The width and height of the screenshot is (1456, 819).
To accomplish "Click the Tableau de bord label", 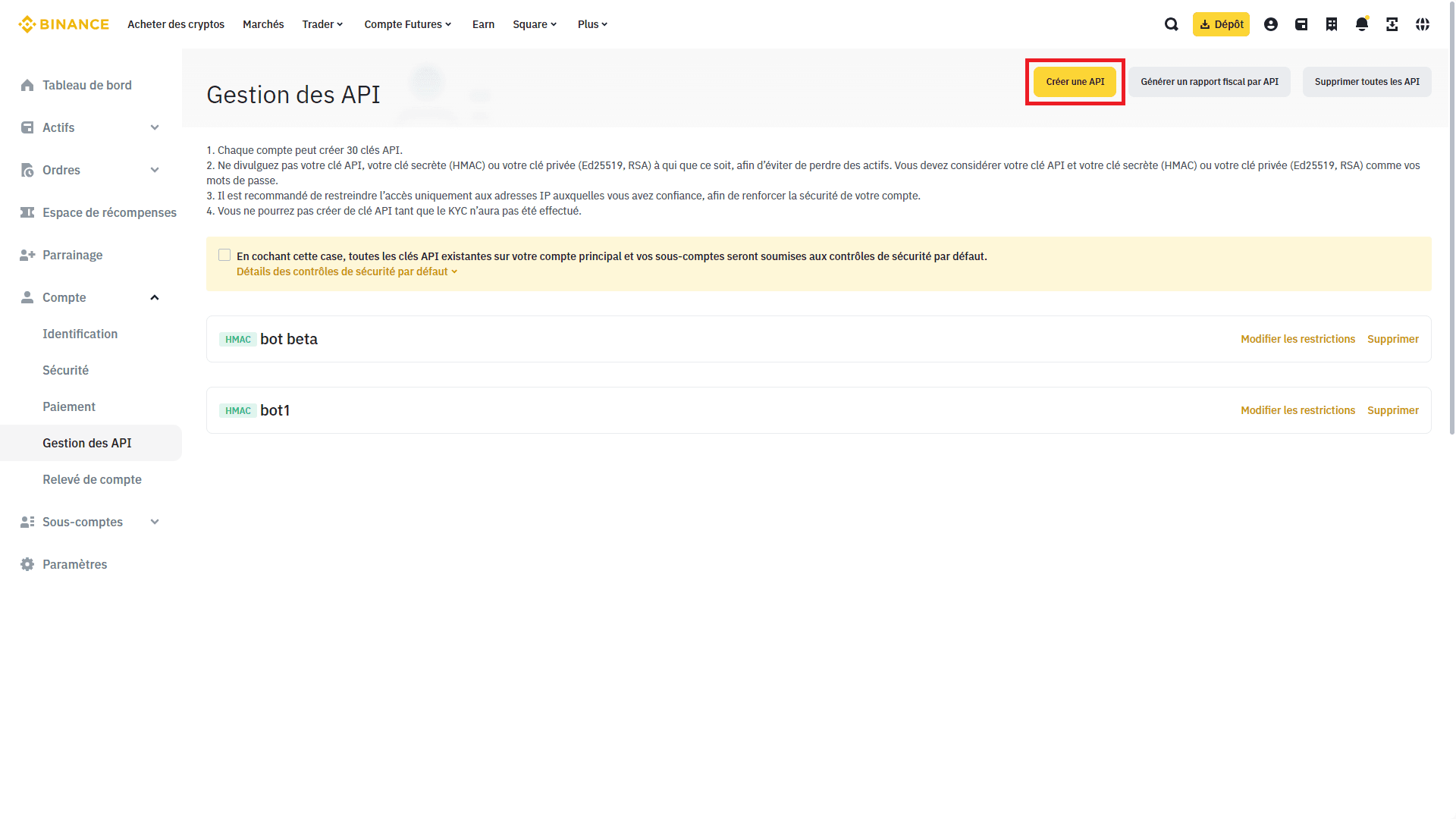I will click(x=87, y=85).
